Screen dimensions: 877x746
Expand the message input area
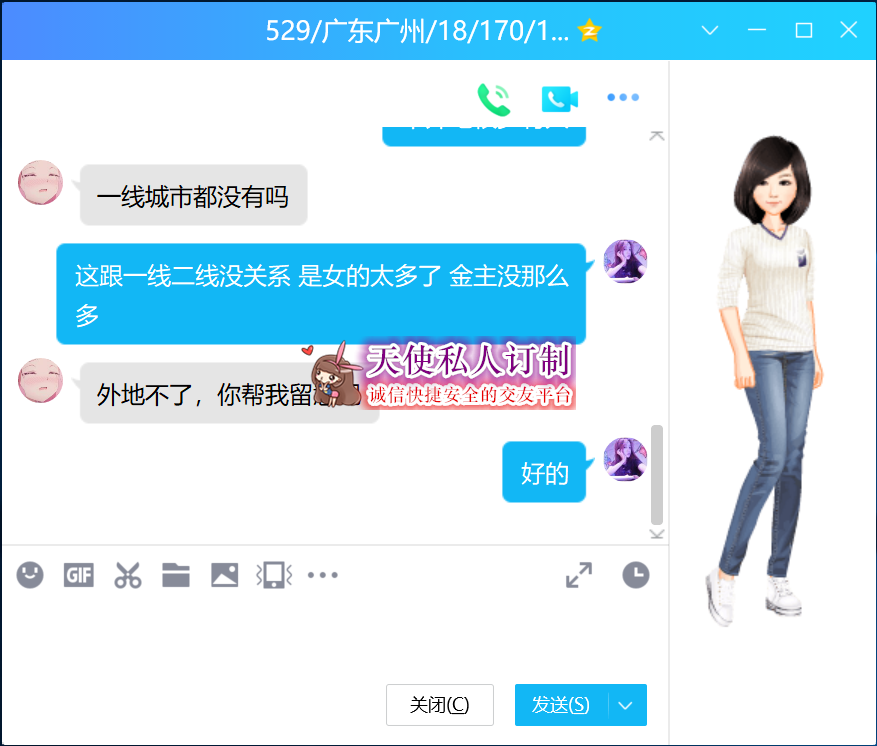pos(578,575)
